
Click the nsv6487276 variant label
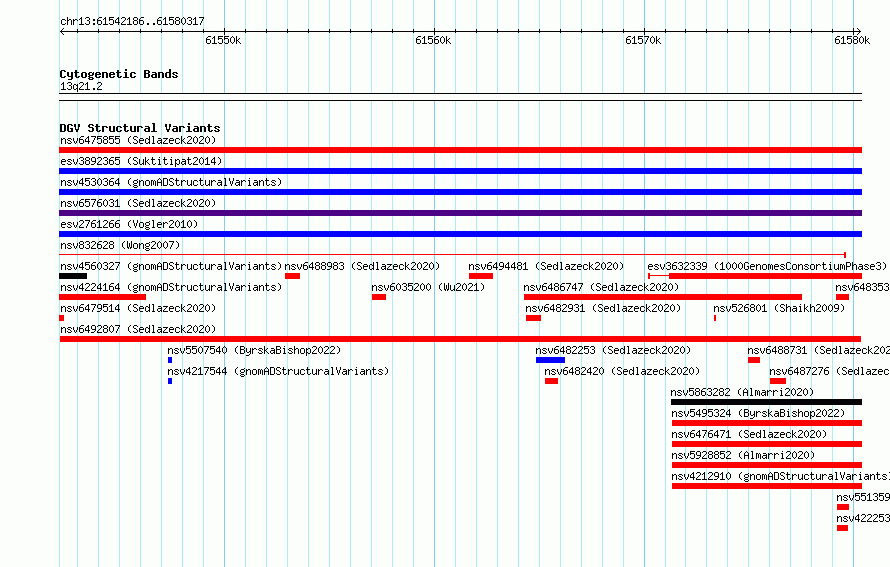pyautogui.click(x=830, y=371)
